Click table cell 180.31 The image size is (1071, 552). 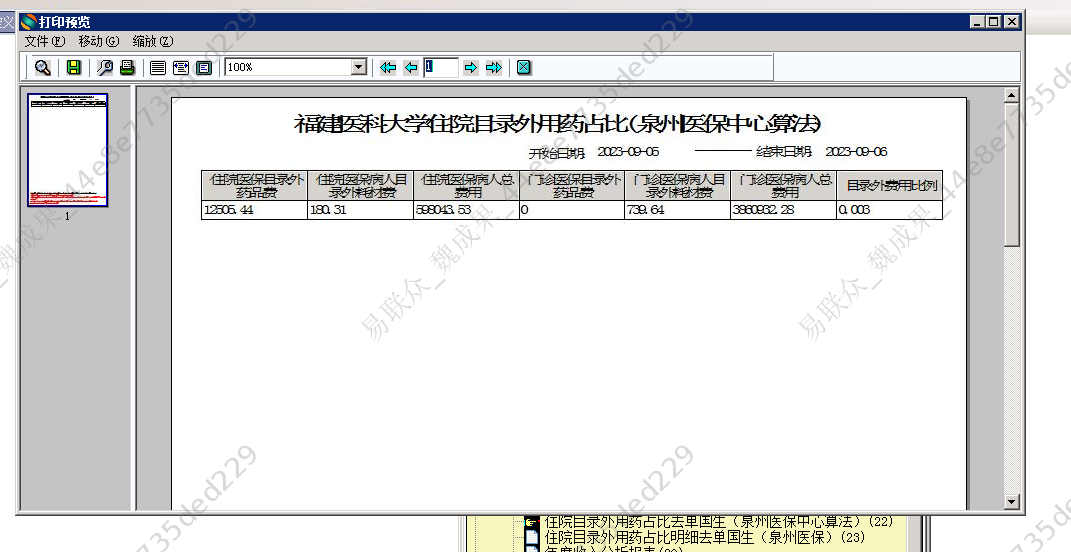361,210
